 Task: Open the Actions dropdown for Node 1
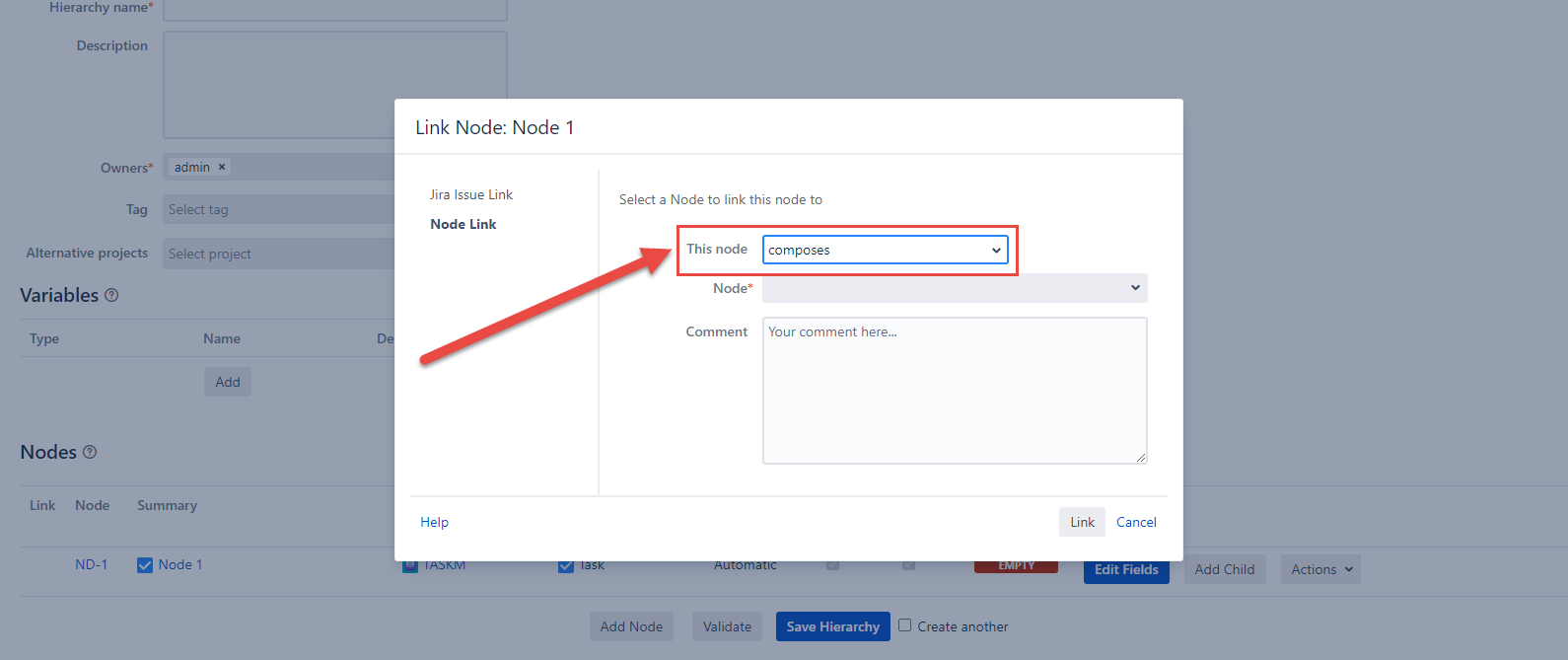click(x=1319, y=569)
